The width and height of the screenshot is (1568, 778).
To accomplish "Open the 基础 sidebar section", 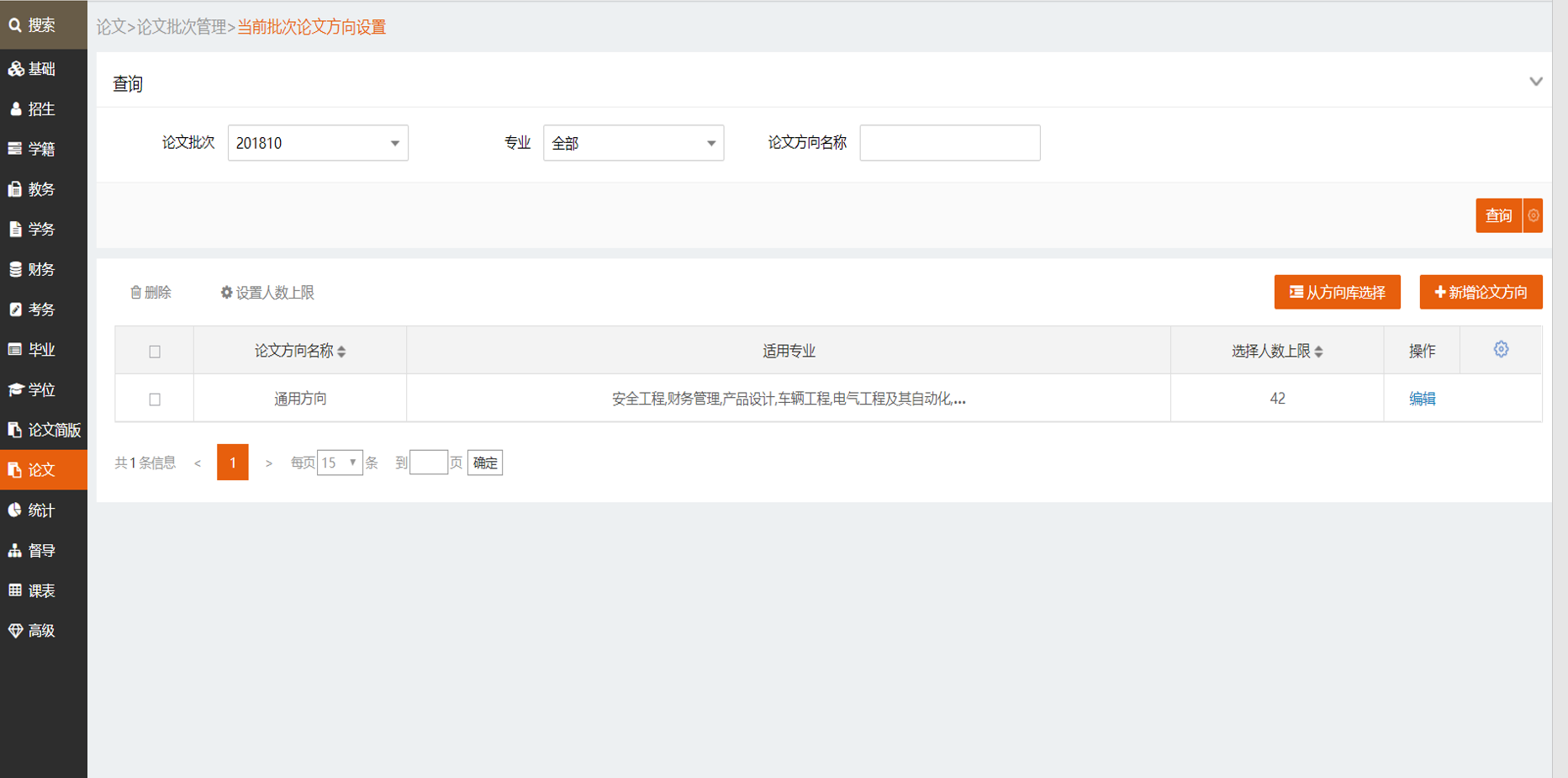I will [43, 69].
